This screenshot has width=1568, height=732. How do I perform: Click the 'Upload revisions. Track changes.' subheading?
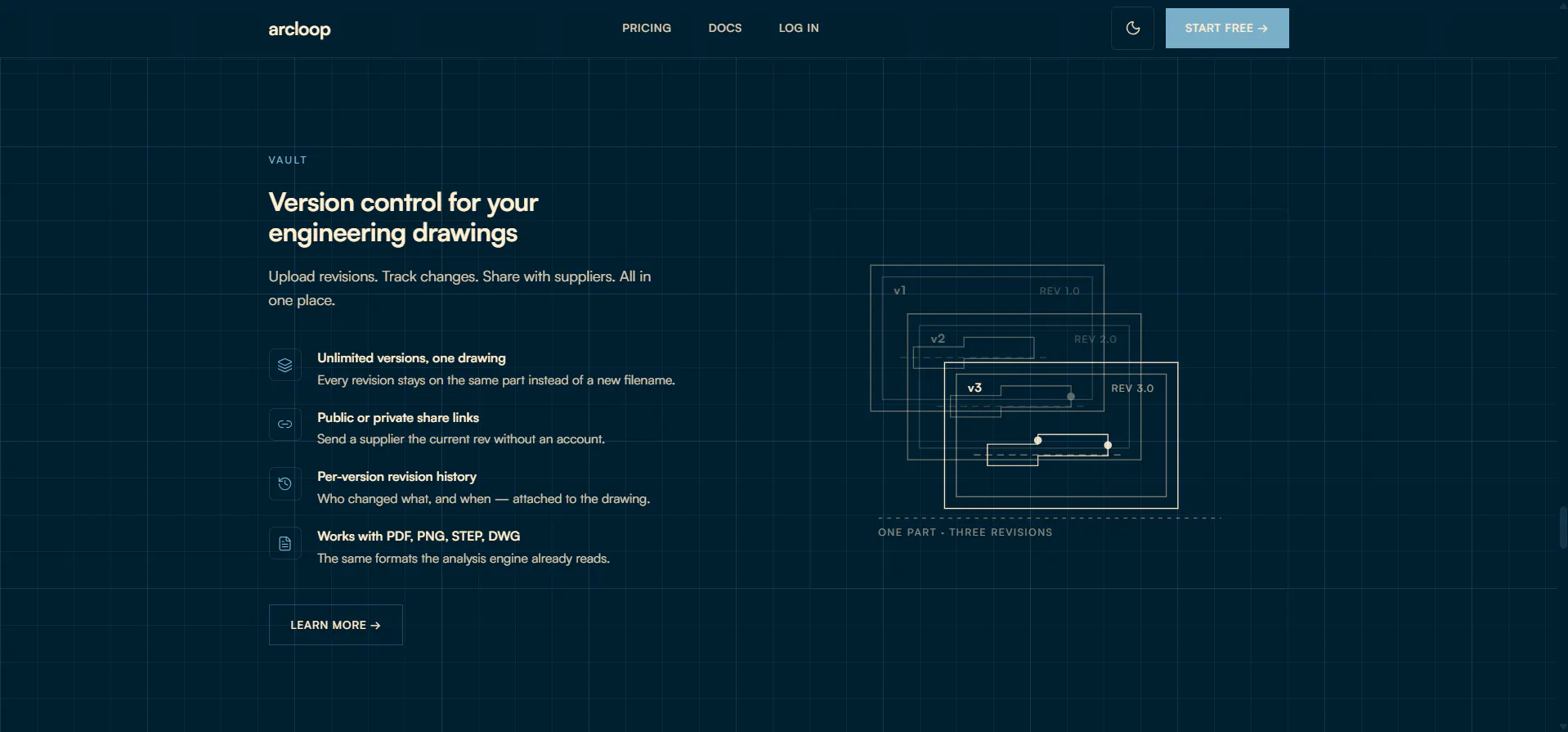click(459, 289)
